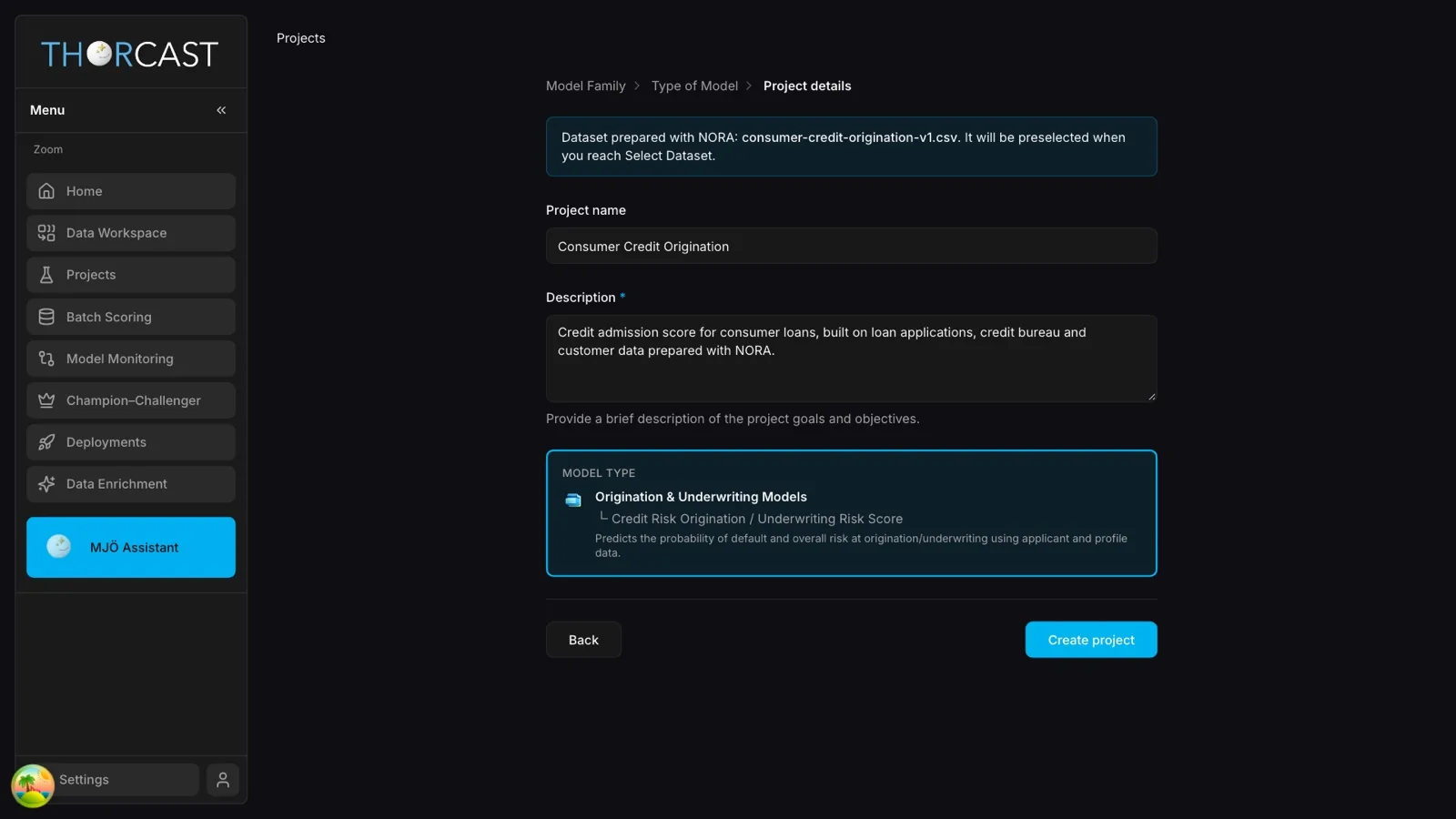Collapse the Menu sidebar with double-chevron
Viewport: 1456px width, 819px height.
221,110
